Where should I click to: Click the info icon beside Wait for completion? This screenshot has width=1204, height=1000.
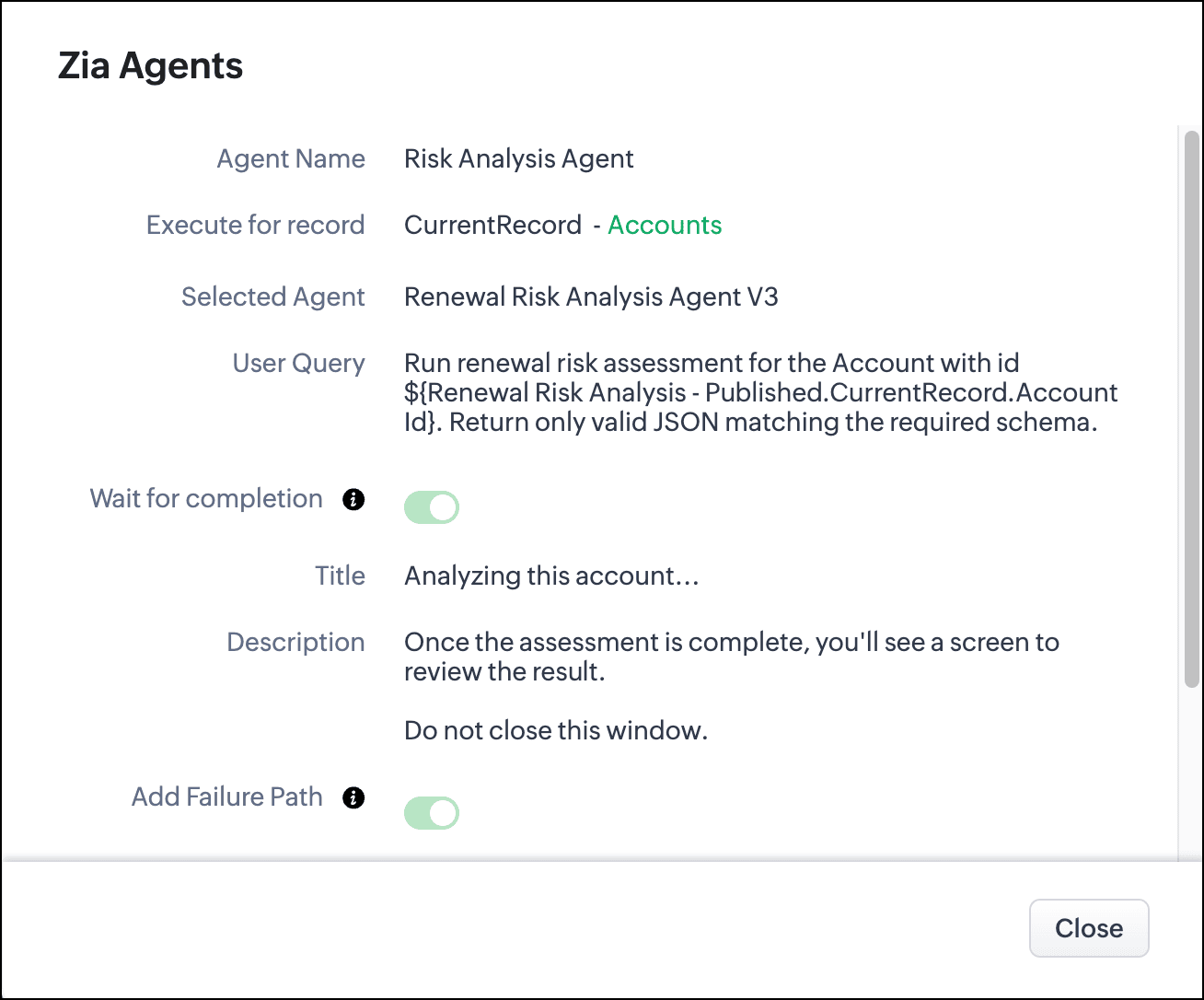pos(353,499)
